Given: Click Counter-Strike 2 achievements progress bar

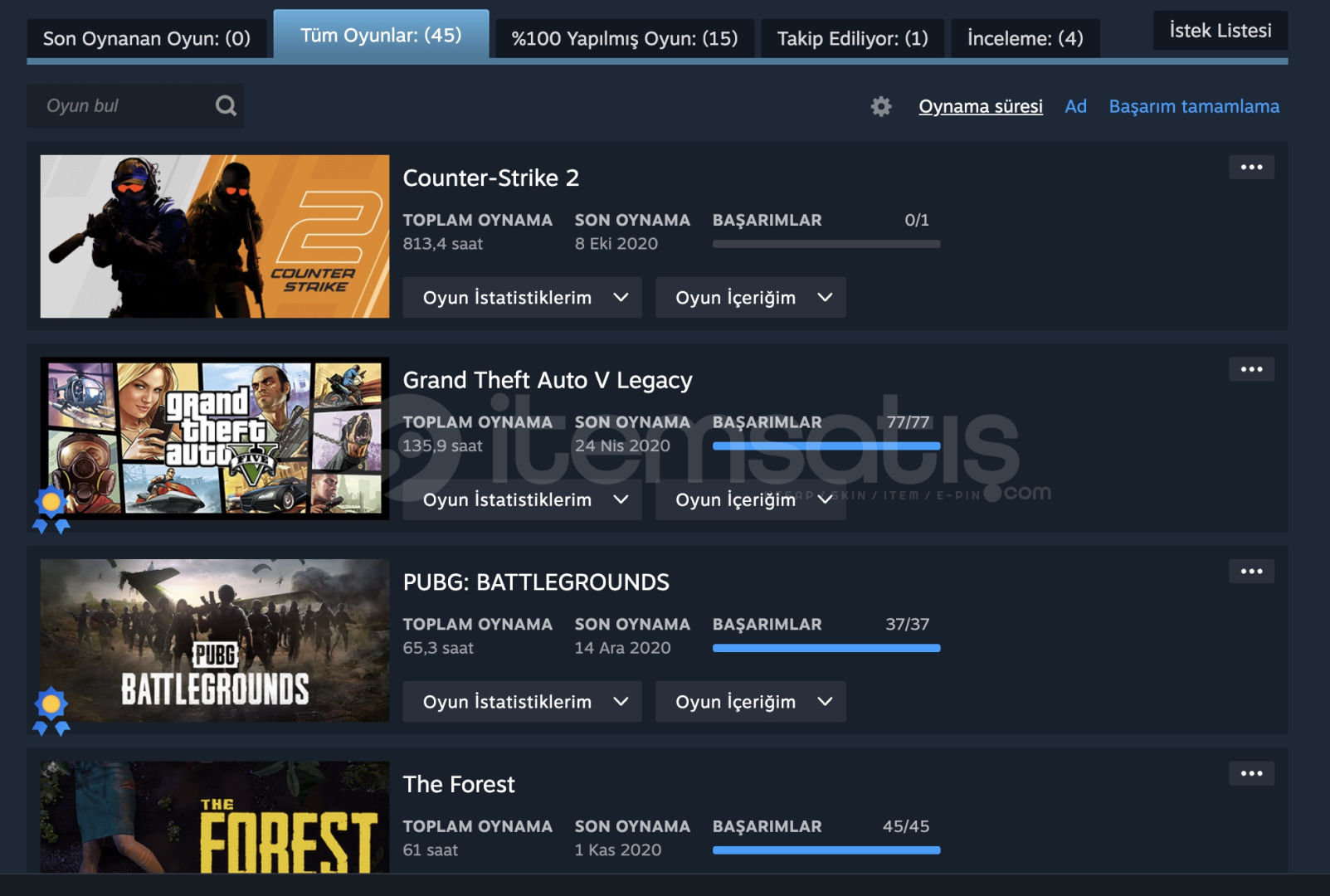Looking at the screenshot, I should tap(826, 244).
